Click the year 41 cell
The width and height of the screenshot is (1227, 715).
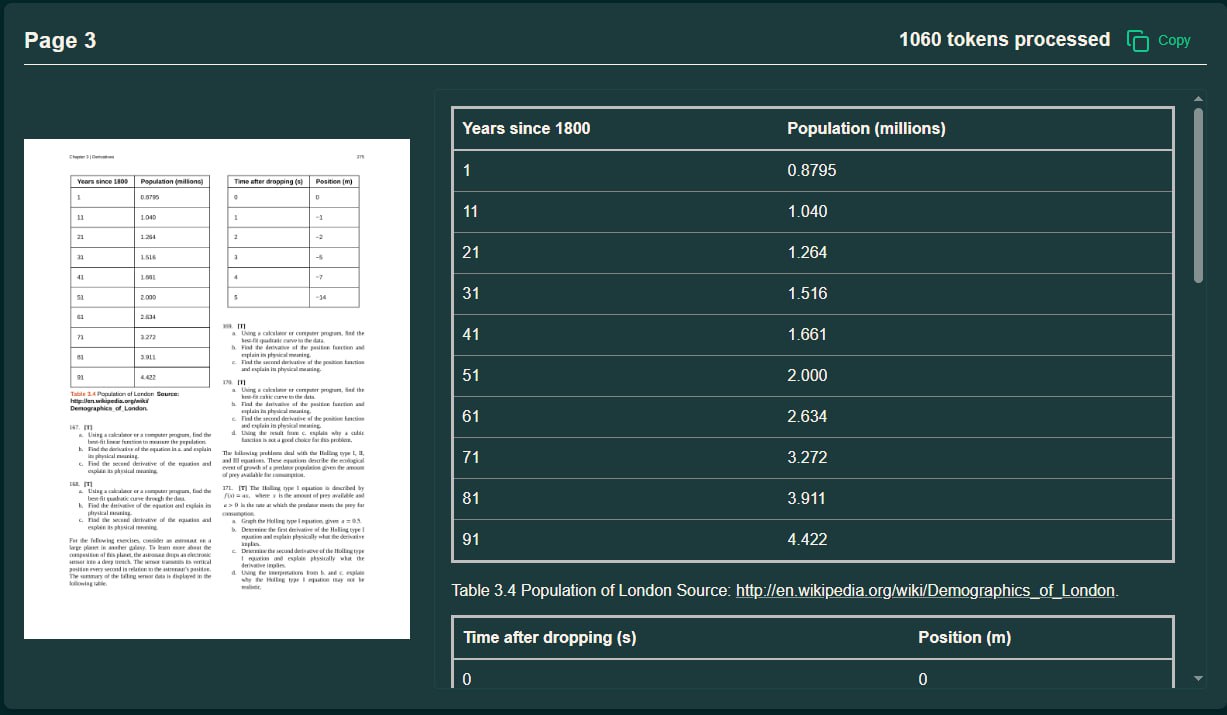[x=471, y=334]
